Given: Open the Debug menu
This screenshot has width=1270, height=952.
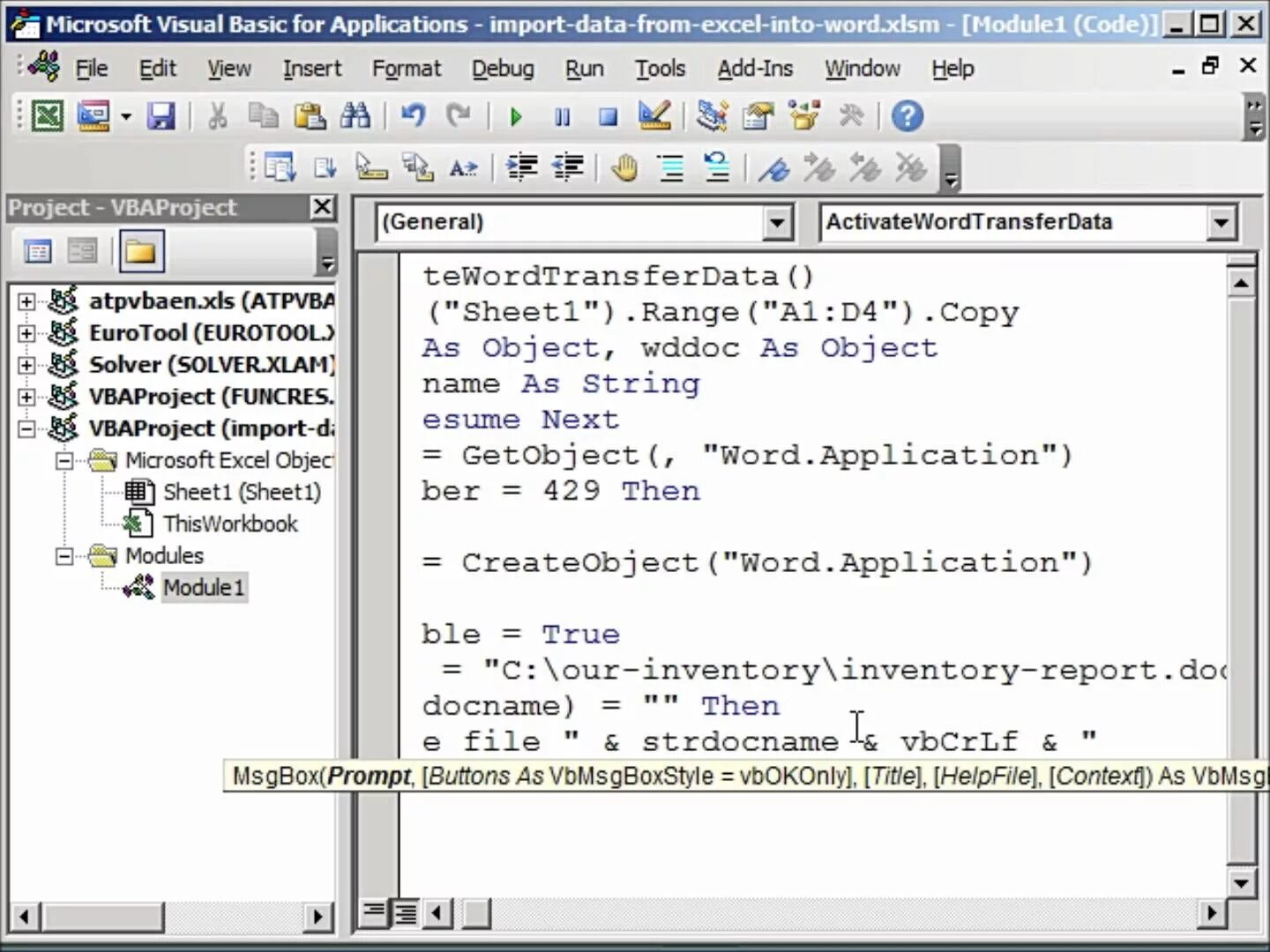Looking at the screenshot, I should 503,68.
